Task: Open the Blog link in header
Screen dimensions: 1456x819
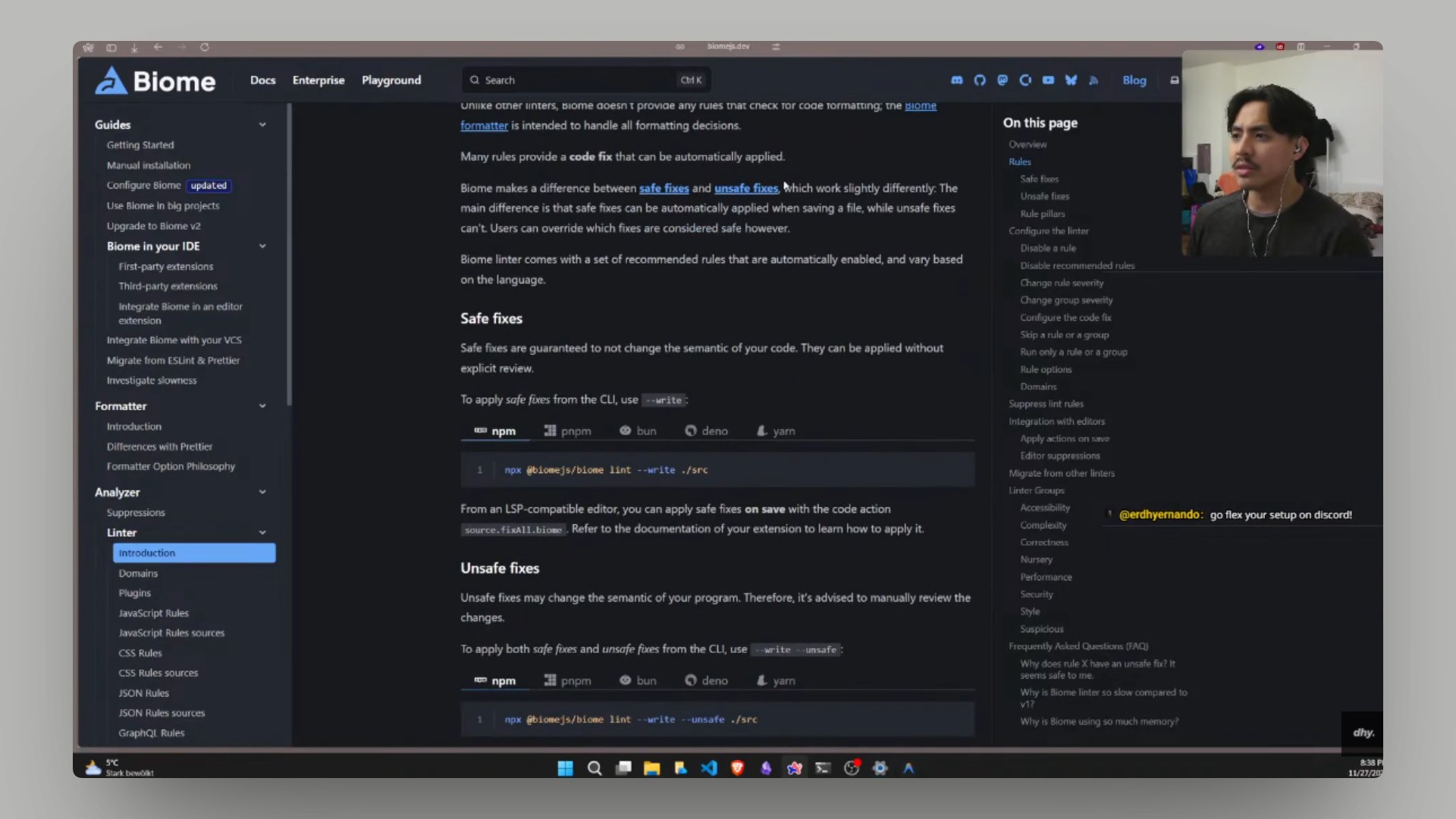Action: tap(1134, 80)
